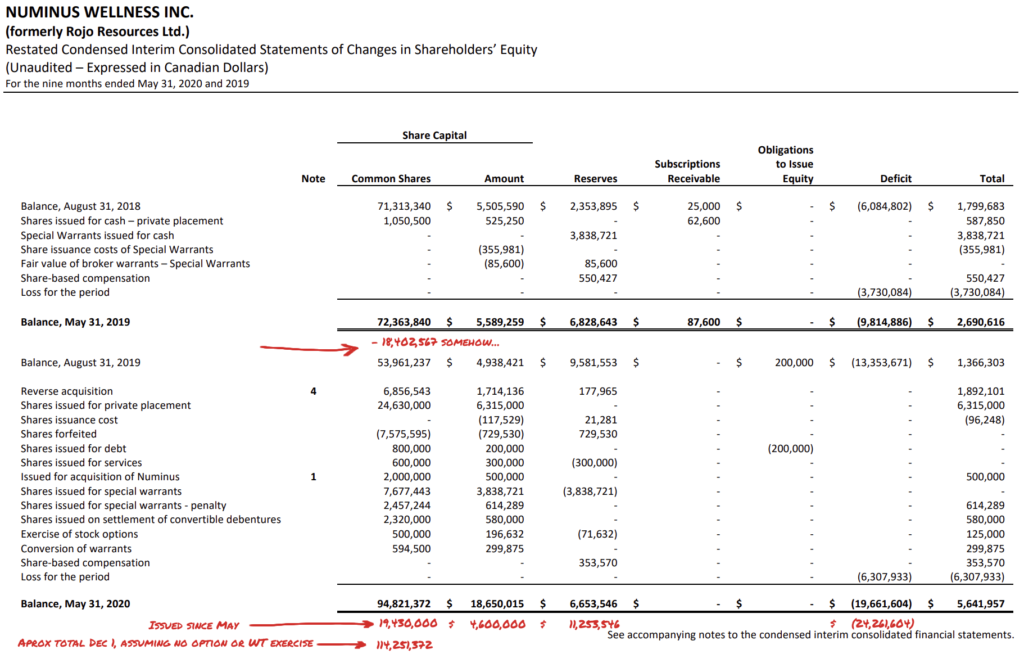This screenshot has height=654, width=1024.
Task: Click the red '(24,261,604)' deficit annotation
Action: click(878, 625)
